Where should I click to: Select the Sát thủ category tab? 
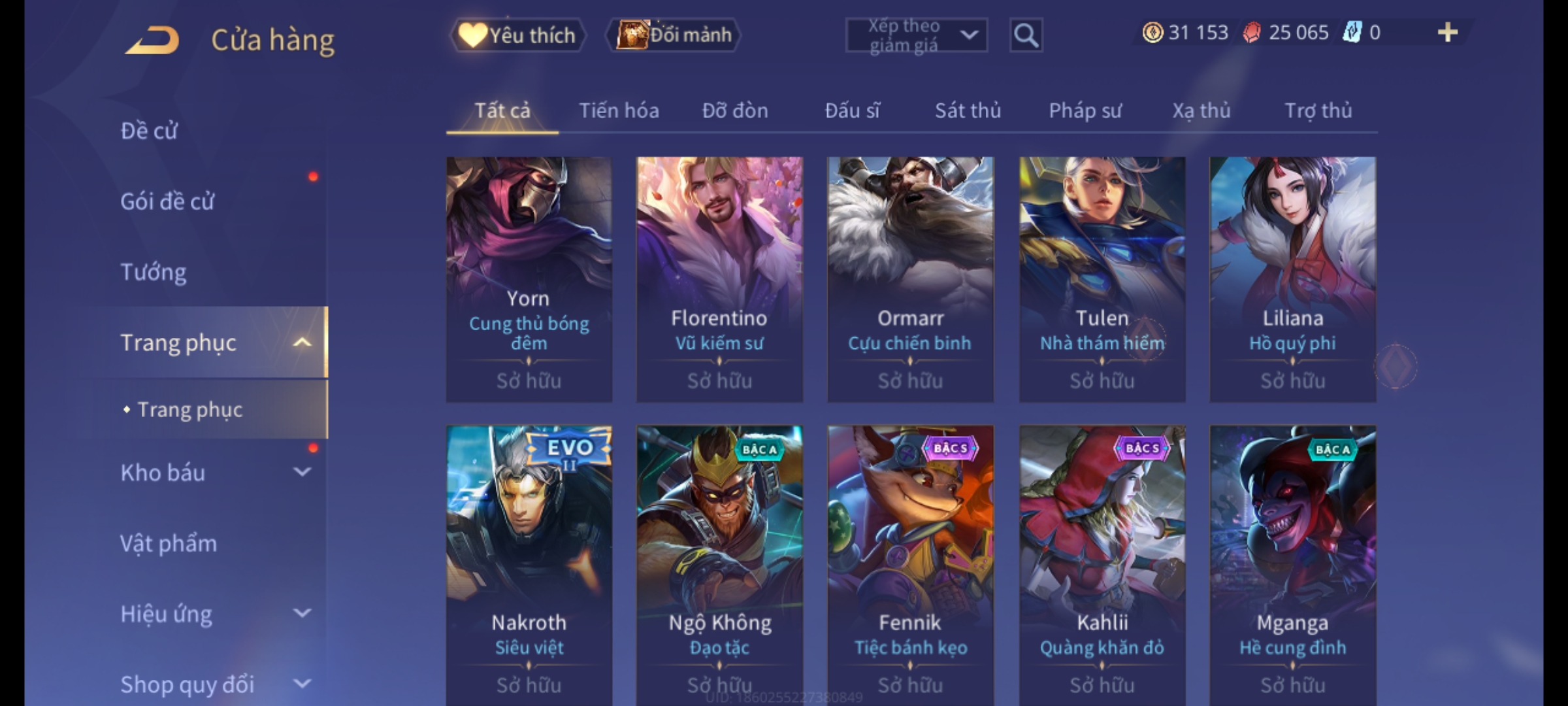(x=968, y=110)
